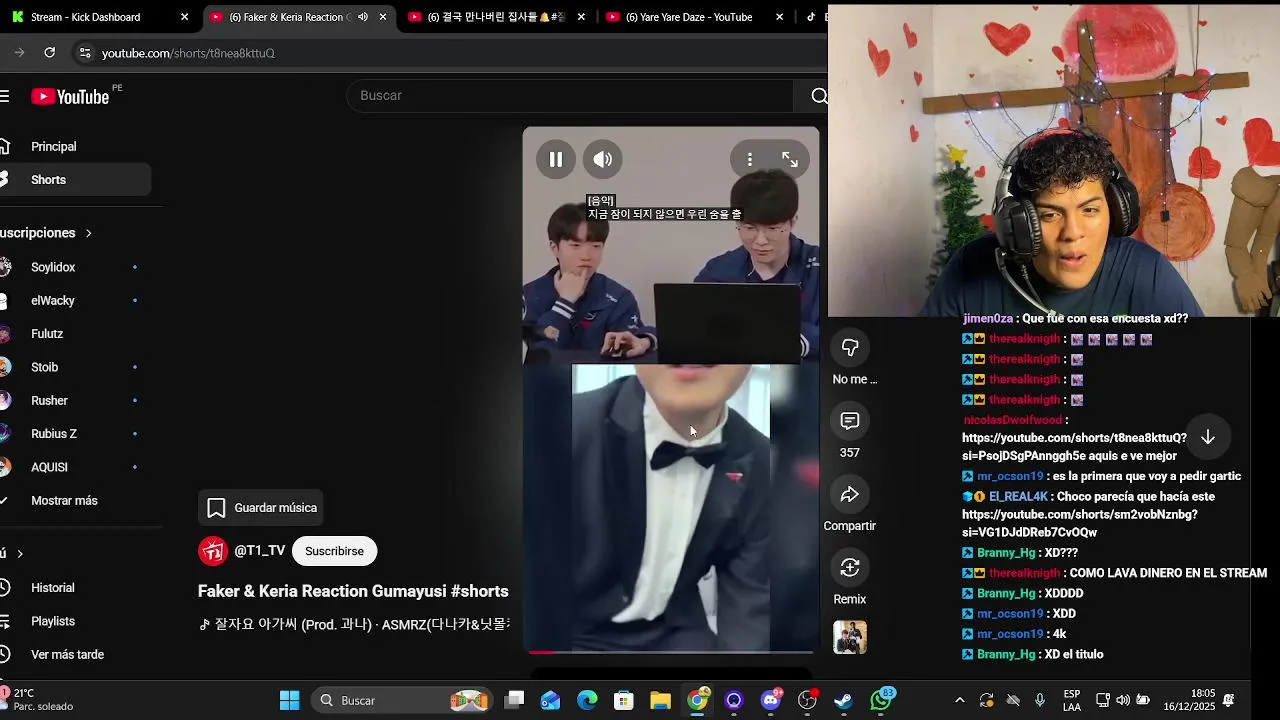Mute audio on Faker & Keria tab

pos(363,17)
